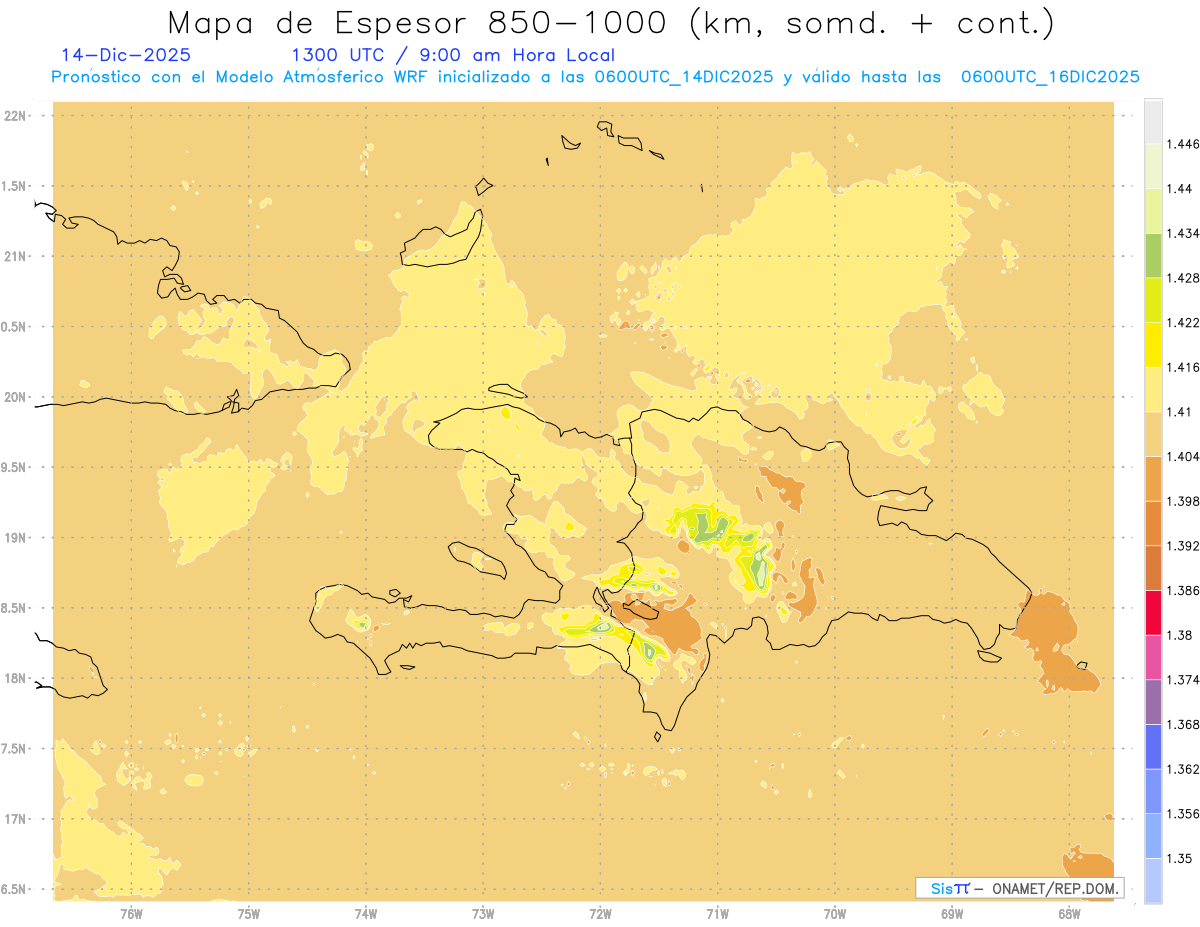Click the latitude axis label '20N'
Image resolution: width=1200 pixels, height=927 pixels.
click(16, 397)
